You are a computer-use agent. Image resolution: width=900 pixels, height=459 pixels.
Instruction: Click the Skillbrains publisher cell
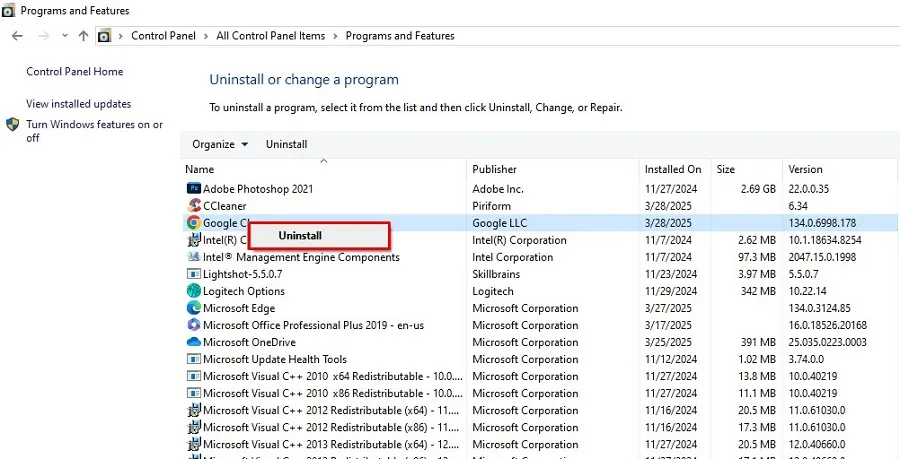[496, 274]
